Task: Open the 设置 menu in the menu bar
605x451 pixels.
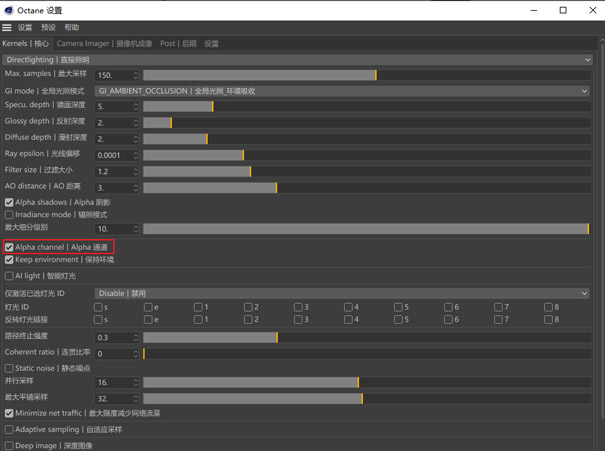Action: point(25,27)
